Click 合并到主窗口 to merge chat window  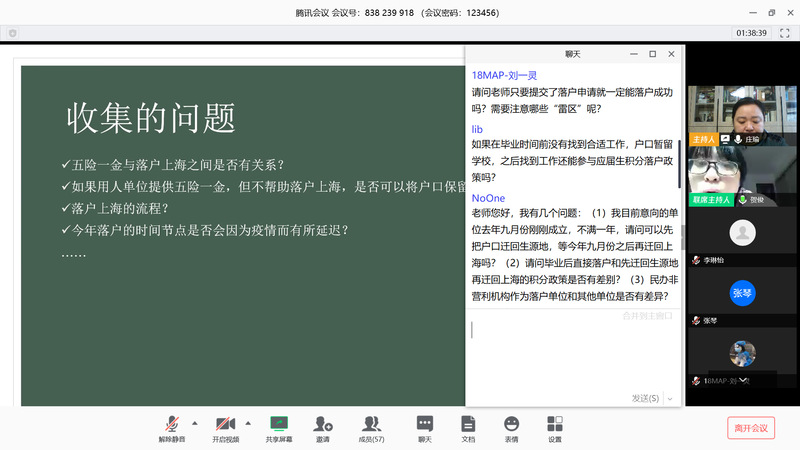pos(647,316)
